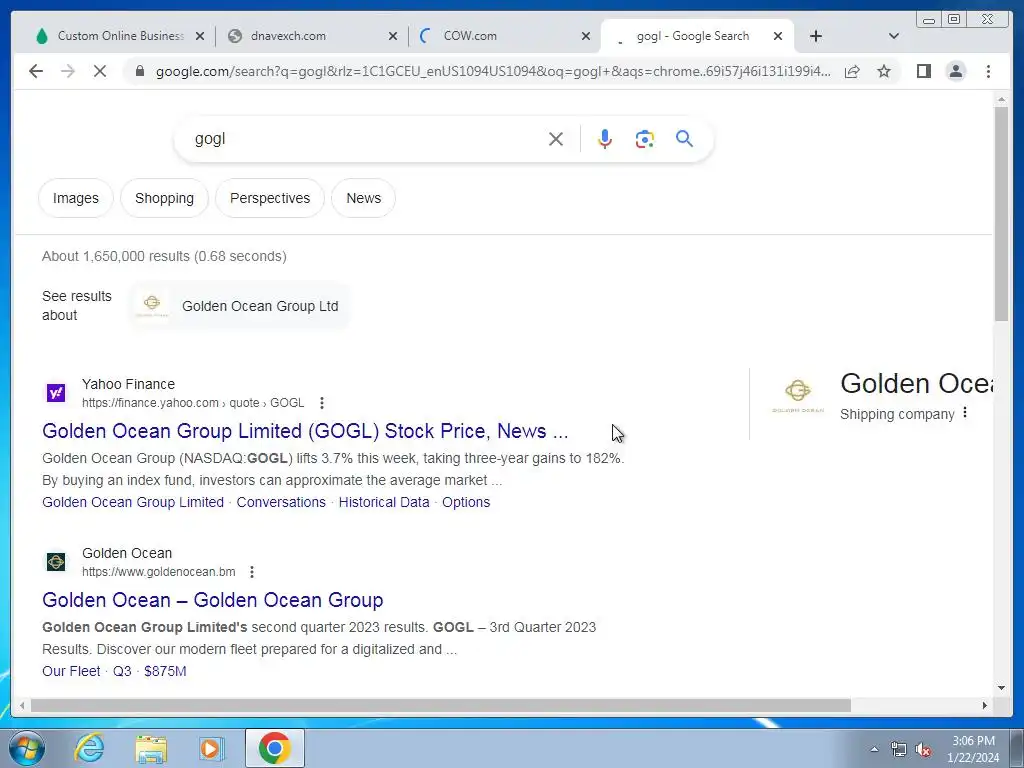Close the dnavexch.com tab
This screenshot has height=768, width=1024.
tap(392, 37)
